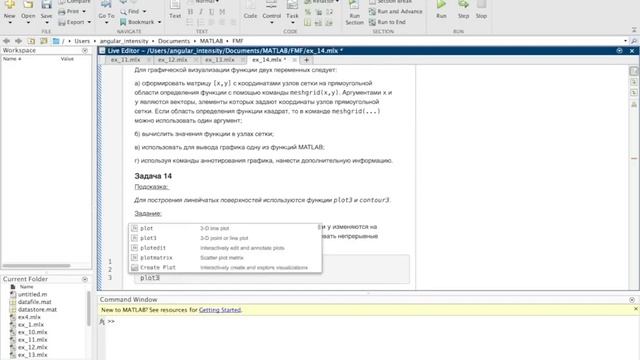Click the Open folder icon
The width and height of the screenshot is (640, 360).
(28, 5)
